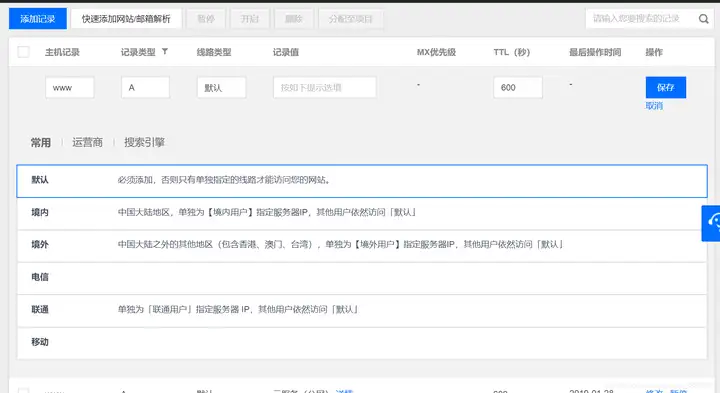The image size is (720, 393).
Task: Toggle the select-all checkbox in table header
Action: (x=23, y=52)
